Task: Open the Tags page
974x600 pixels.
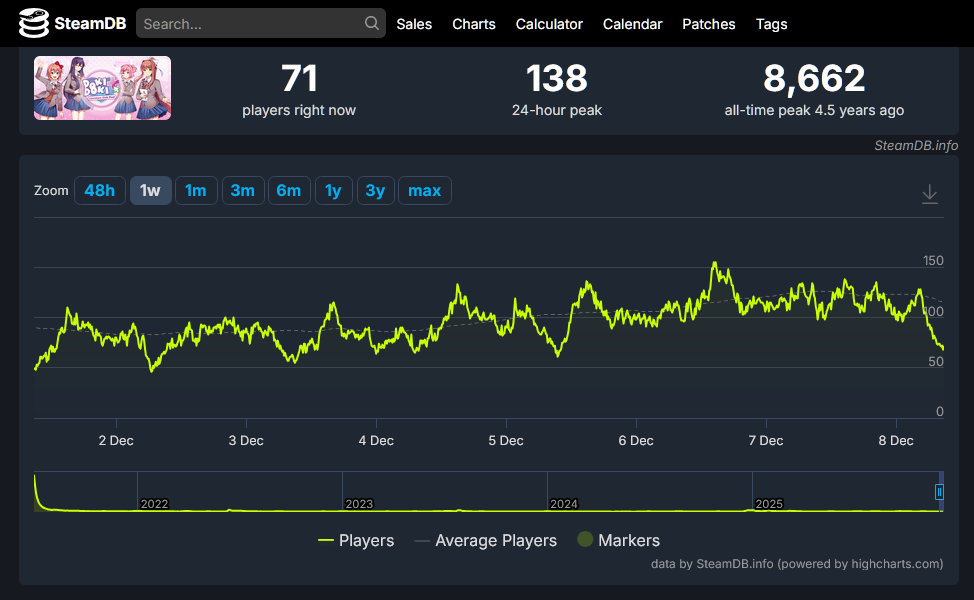Action: click(771, 24)
